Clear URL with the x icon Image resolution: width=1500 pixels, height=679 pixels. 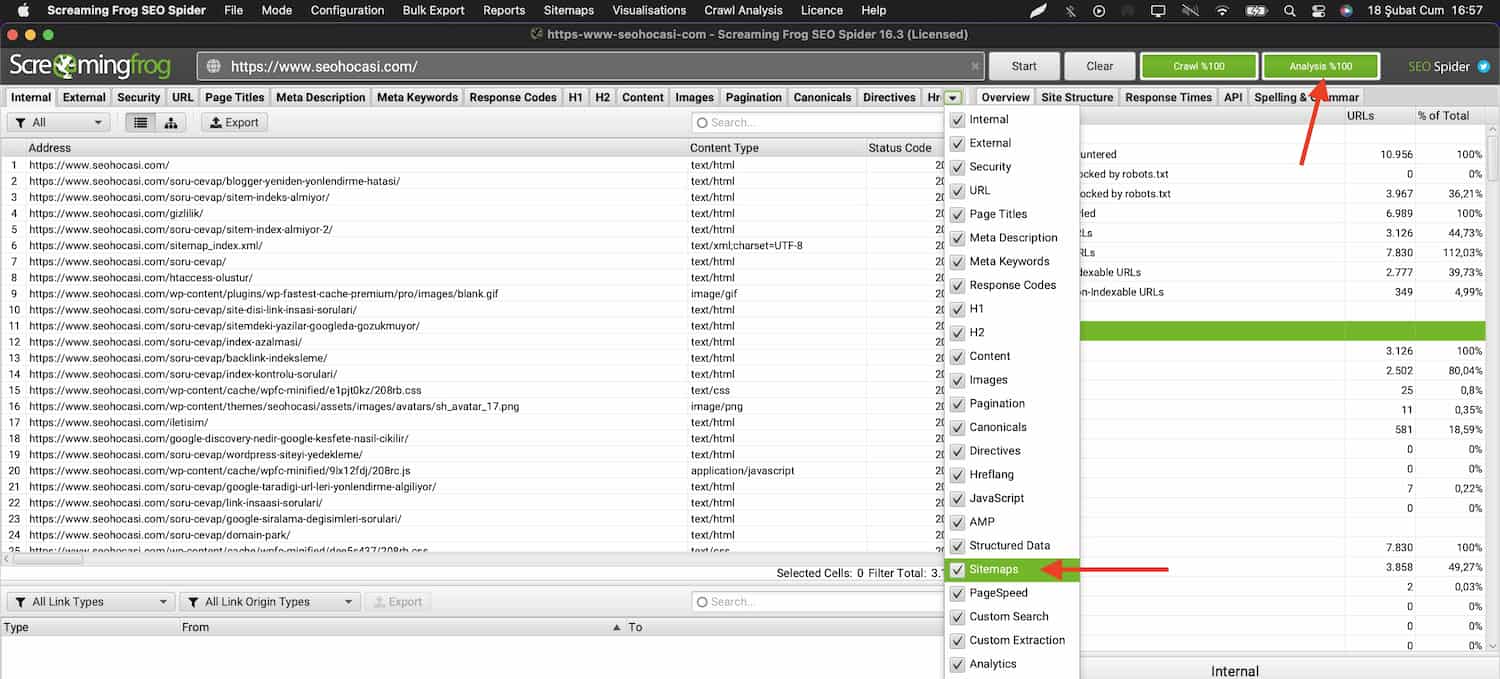(975, 67)
